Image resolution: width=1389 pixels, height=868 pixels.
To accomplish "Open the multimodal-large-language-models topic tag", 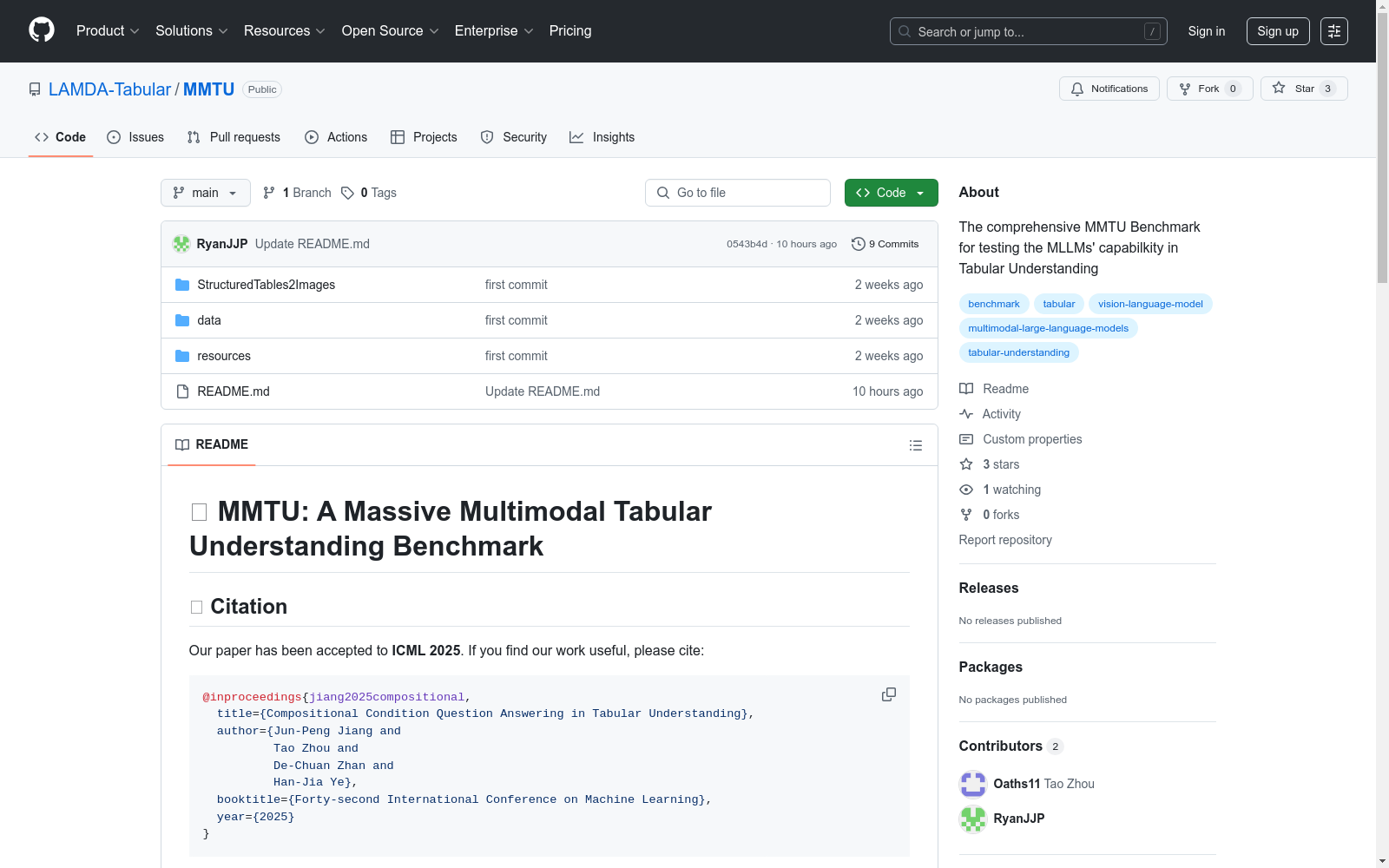I will [1048, 328].
